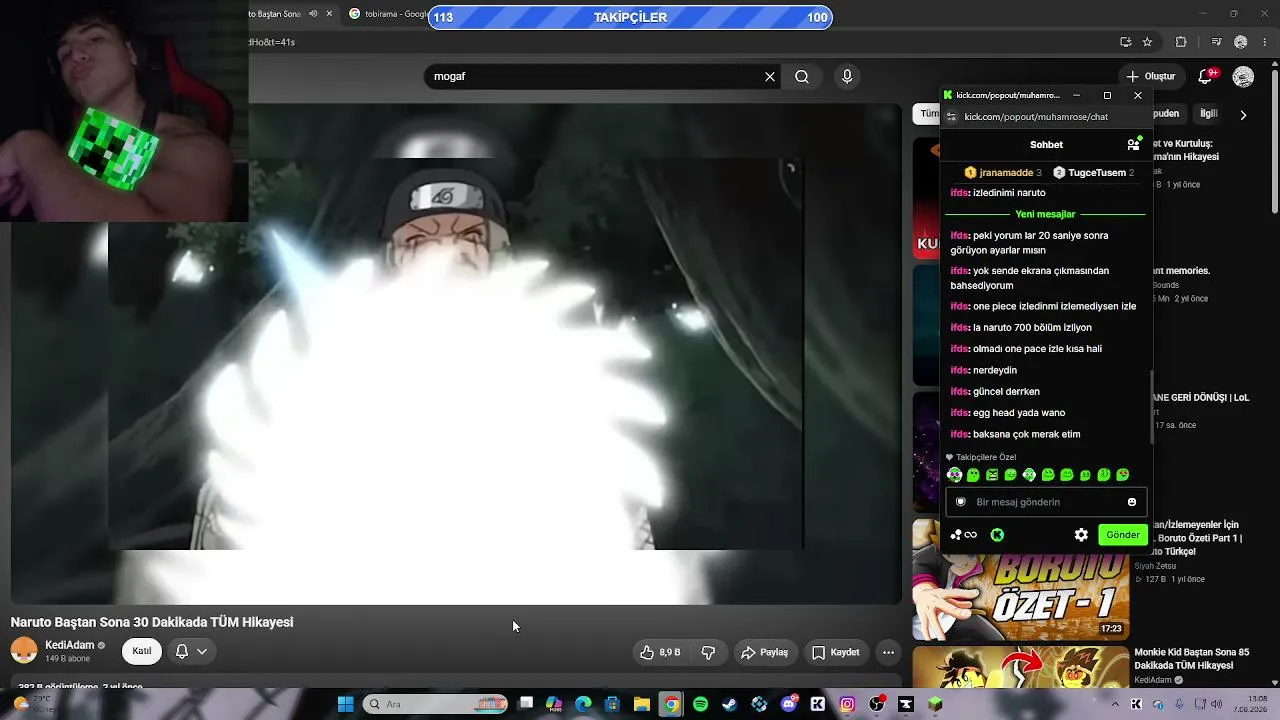Open more actions menu under the video
The image size is (1280, 720).
point(888,652)
